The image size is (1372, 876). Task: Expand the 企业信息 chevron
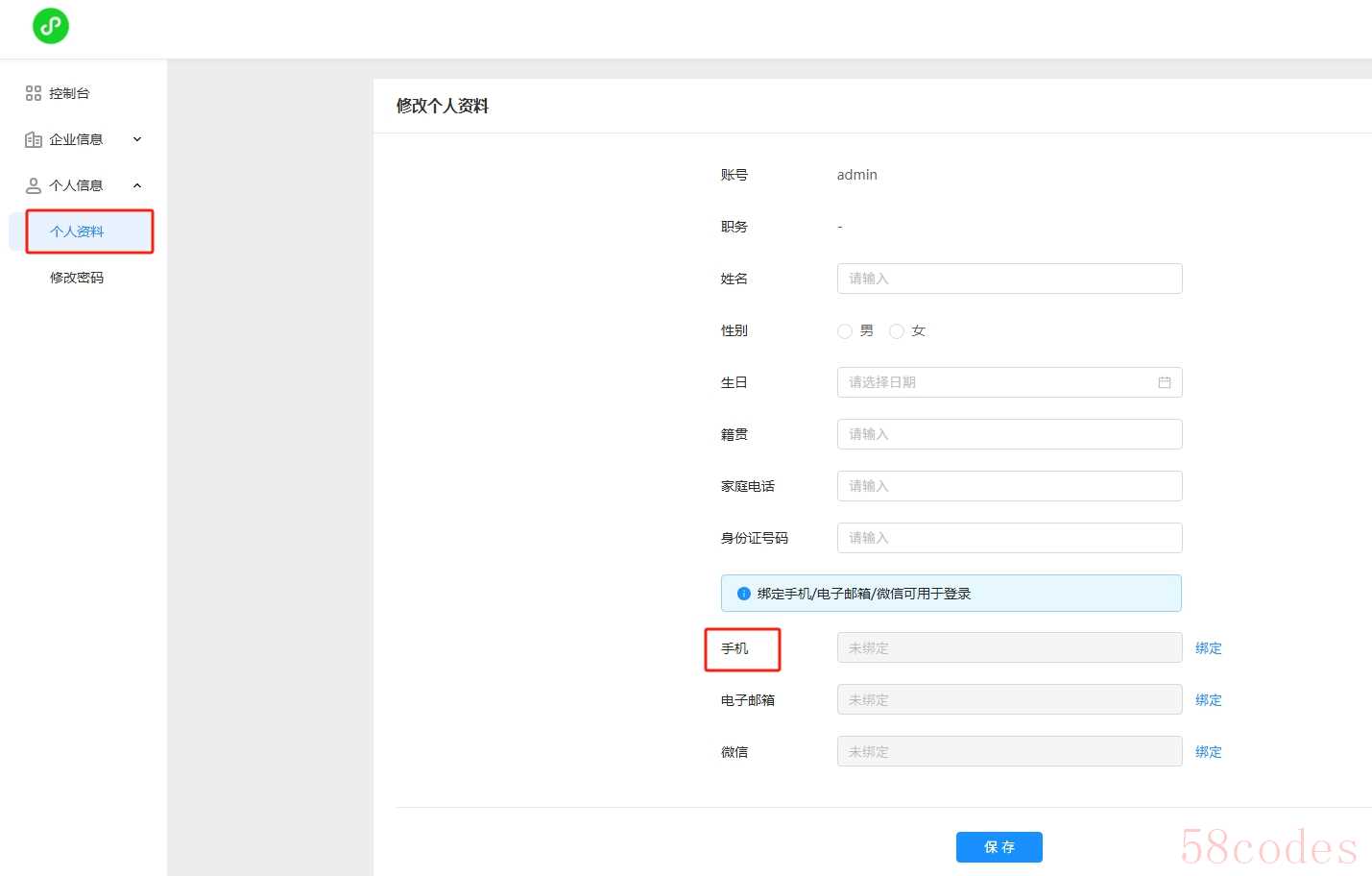pos(137,139)
